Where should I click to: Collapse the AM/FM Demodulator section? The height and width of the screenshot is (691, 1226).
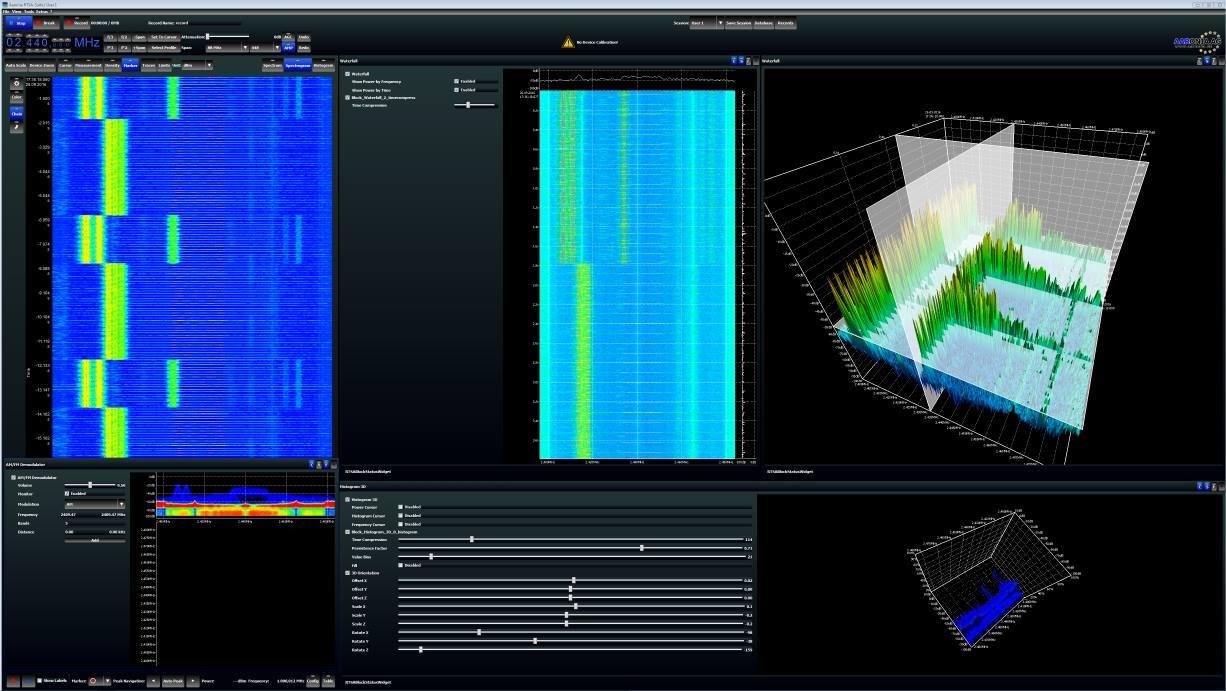point(13,478)
